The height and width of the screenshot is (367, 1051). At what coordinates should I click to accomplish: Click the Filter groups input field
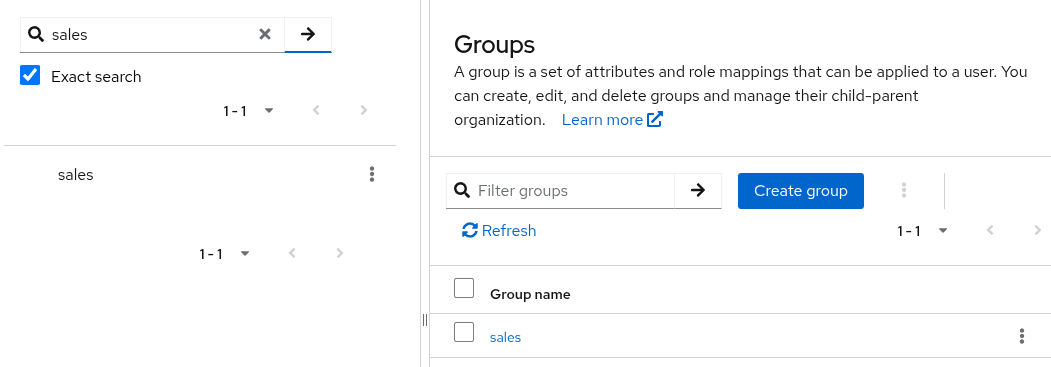tap(560, 191)
